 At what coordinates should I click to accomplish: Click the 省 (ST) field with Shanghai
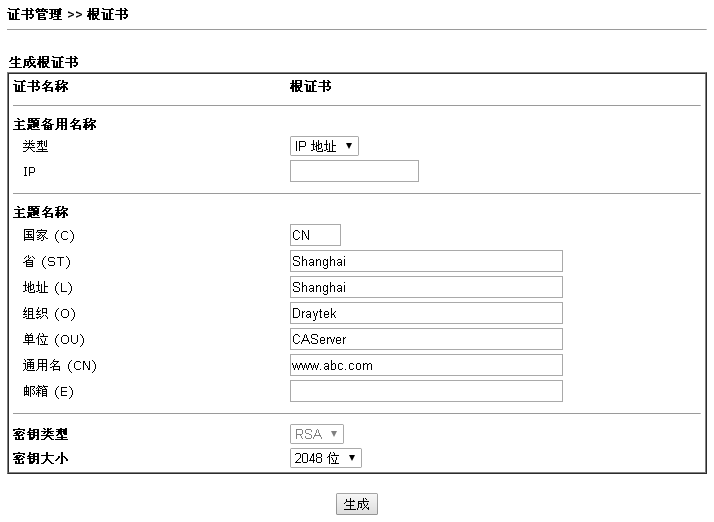[426, 261]
